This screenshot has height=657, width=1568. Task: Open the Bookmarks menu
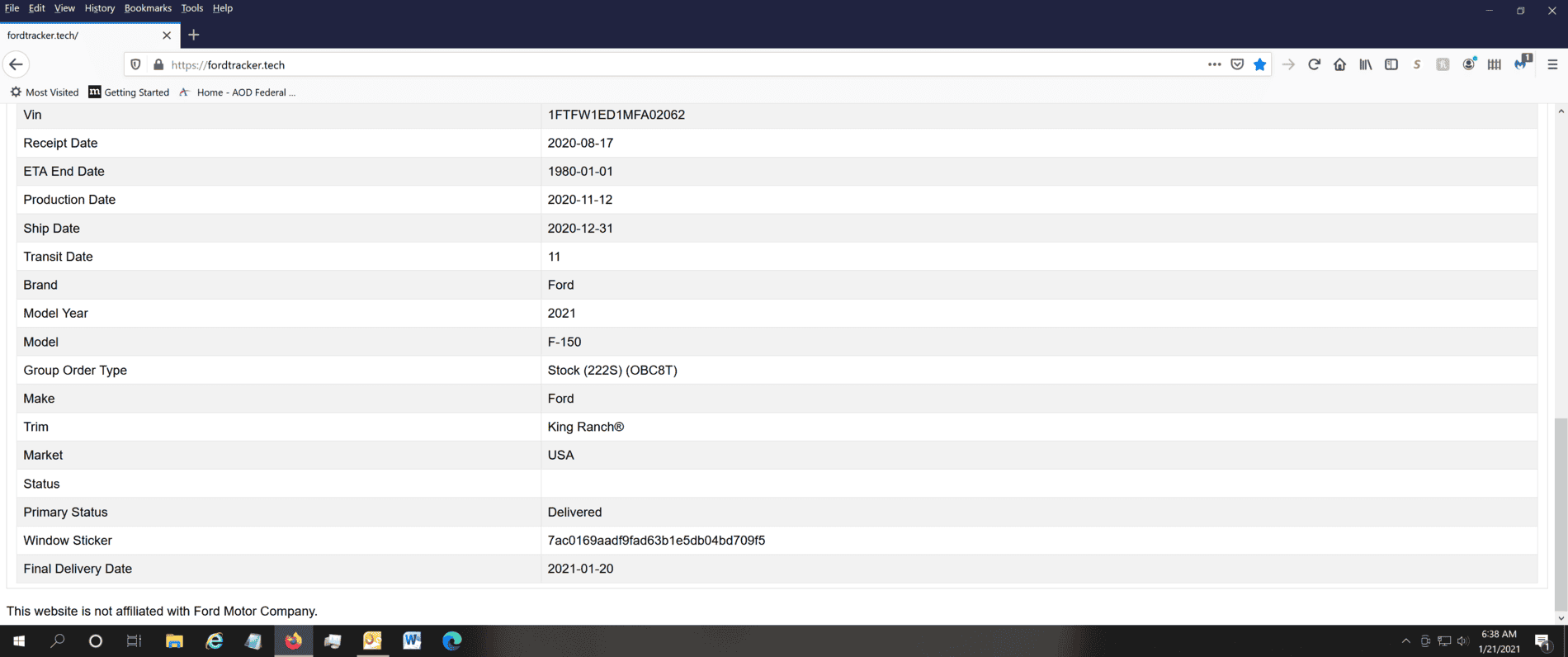tap(148, 8)
